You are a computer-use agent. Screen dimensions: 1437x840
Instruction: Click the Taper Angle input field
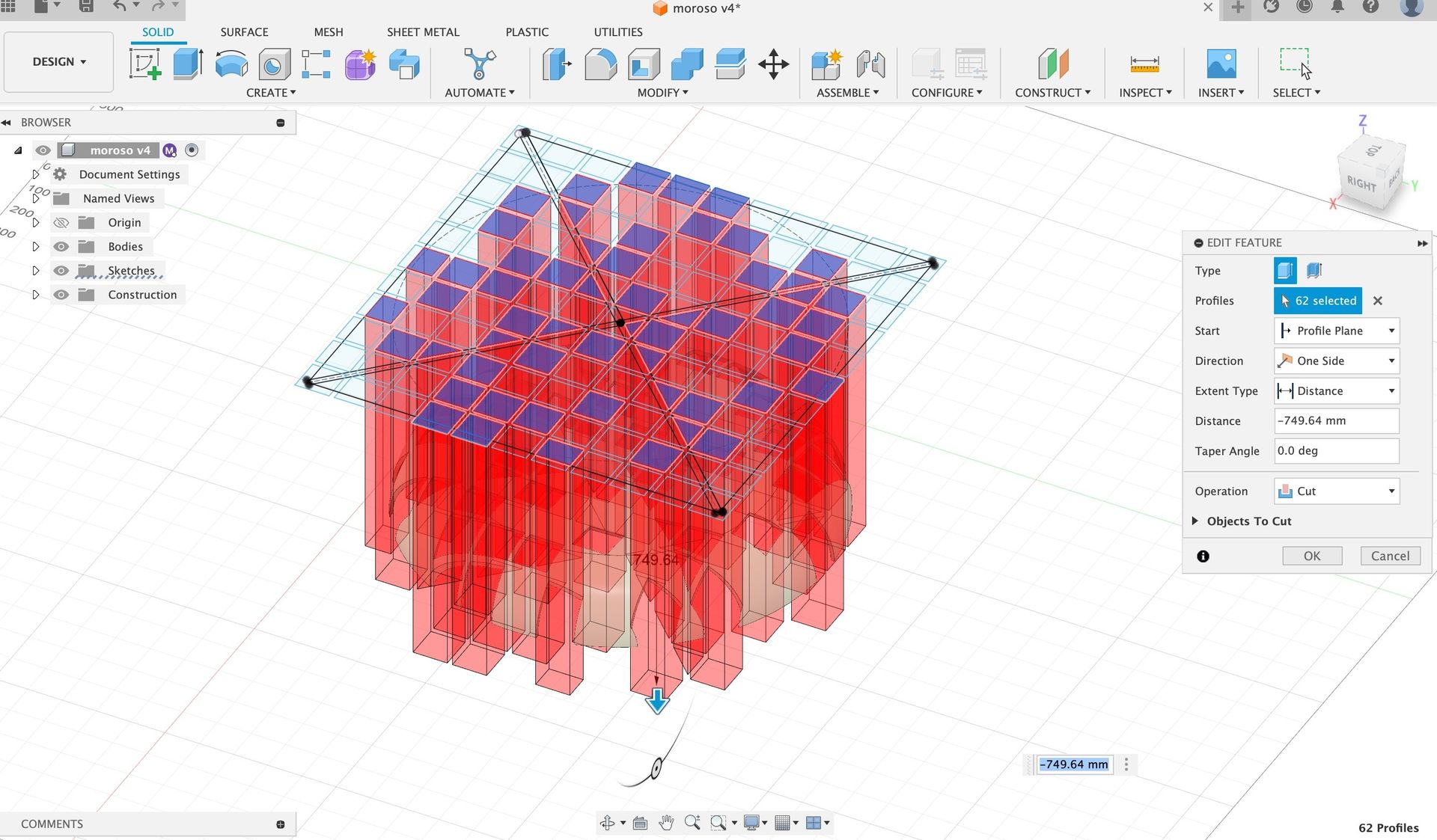coord(1336,451)
